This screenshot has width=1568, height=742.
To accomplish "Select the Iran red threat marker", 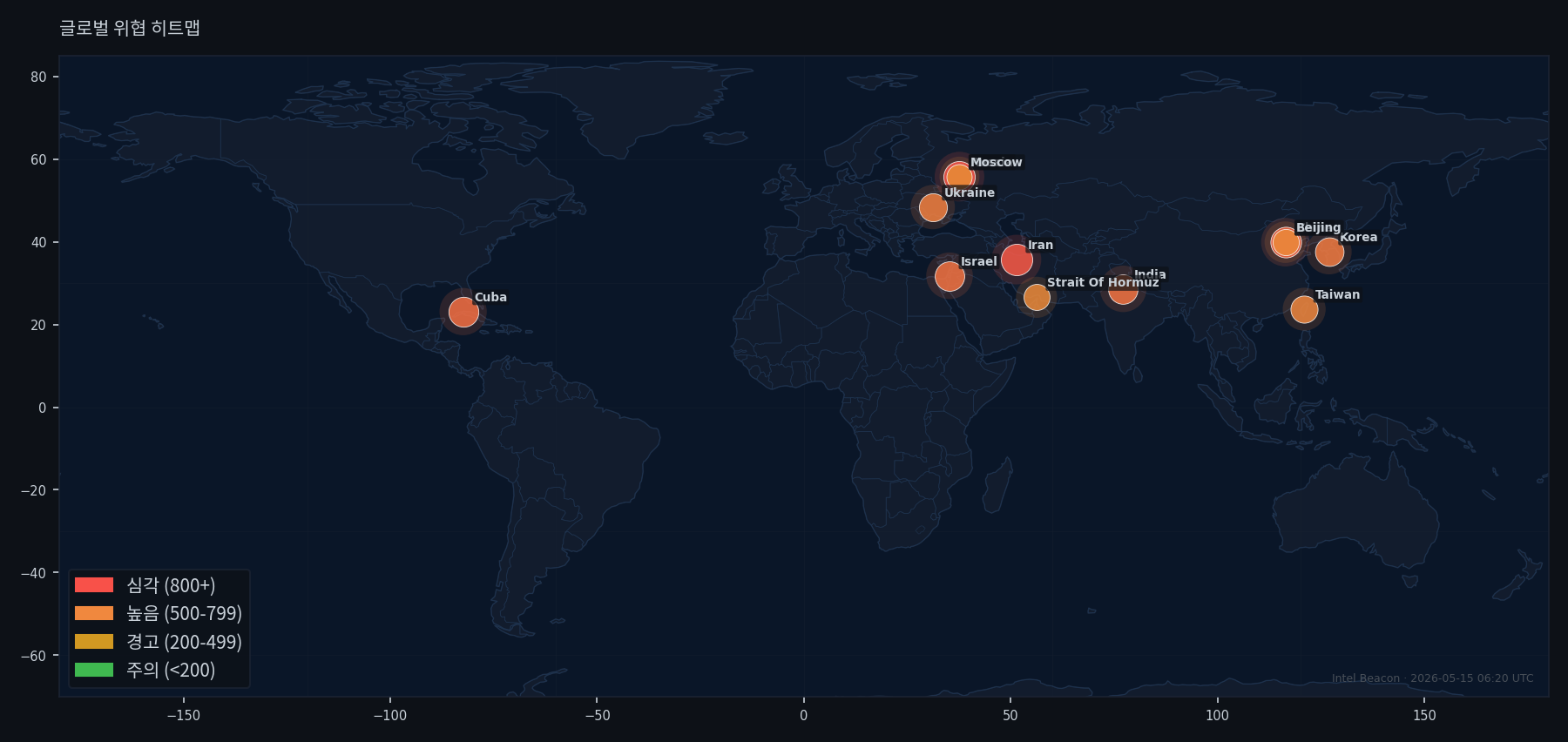I will (1017, 260).
